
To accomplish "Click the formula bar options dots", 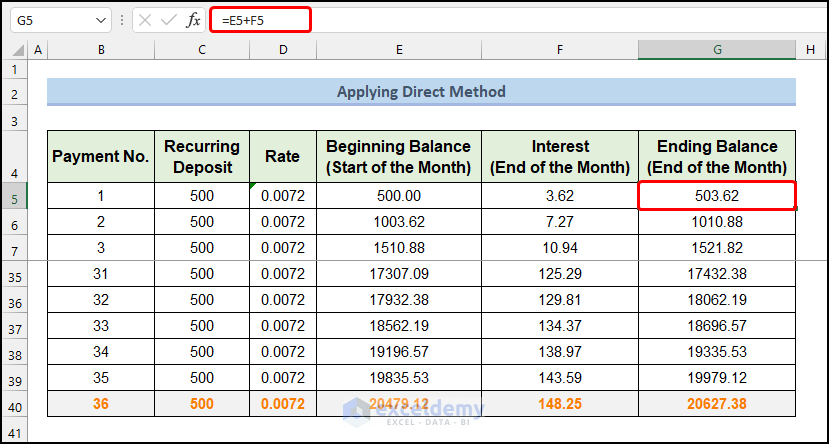I will pos(122,20).
